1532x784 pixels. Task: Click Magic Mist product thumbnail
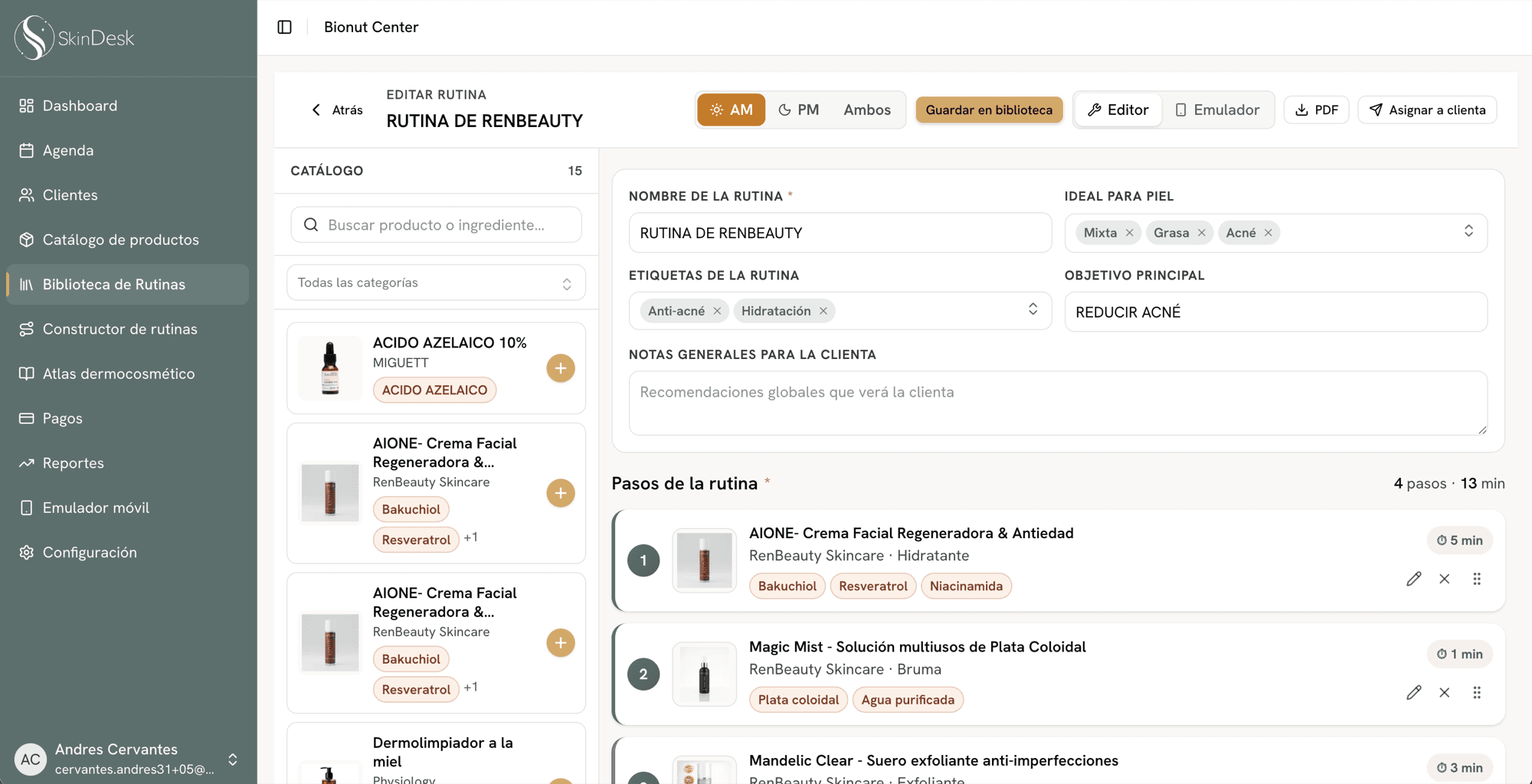[704, 675]
